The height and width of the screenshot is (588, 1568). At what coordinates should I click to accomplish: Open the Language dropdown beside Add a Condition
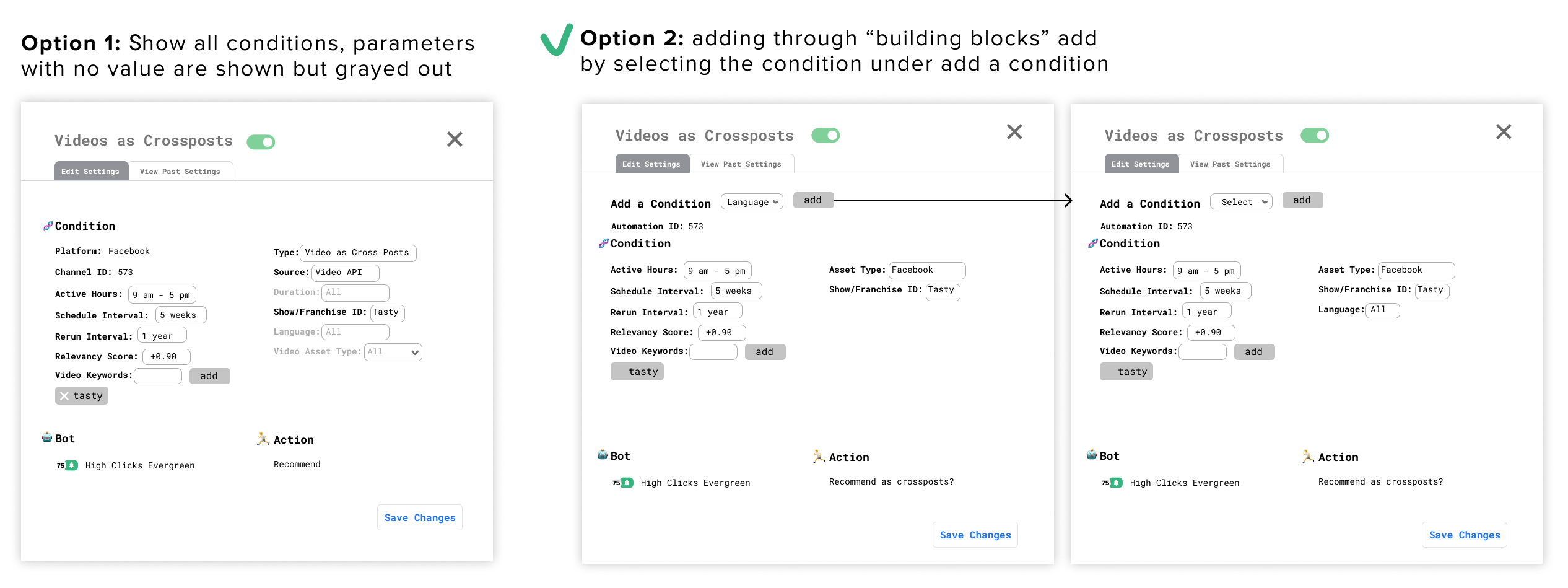[752, 202]
